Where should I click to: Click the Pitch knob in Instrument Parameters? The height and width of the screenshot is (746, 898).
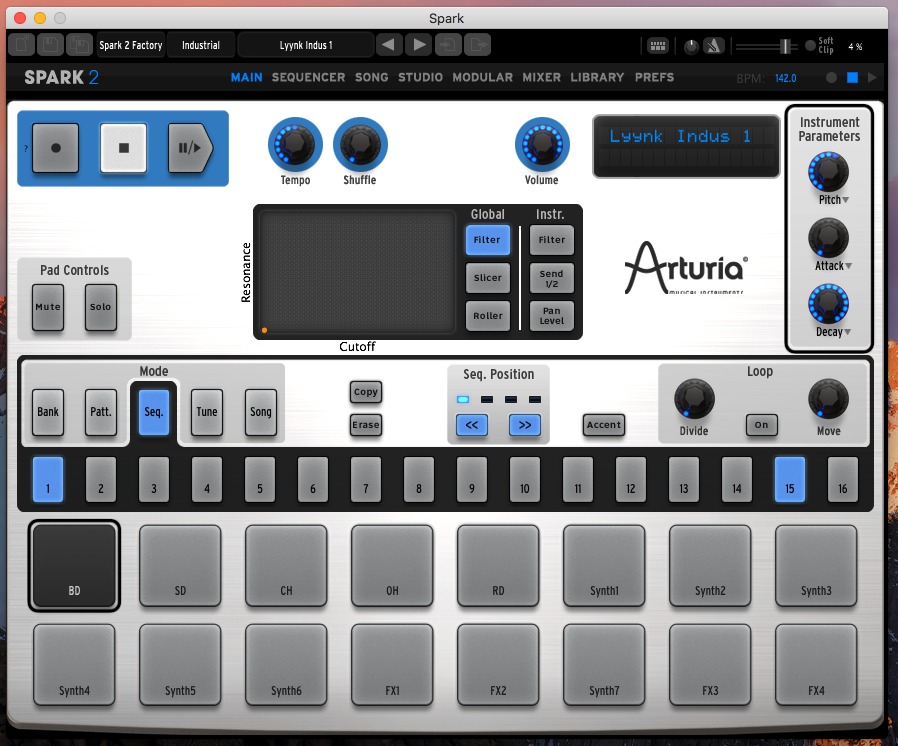[828, 172]
